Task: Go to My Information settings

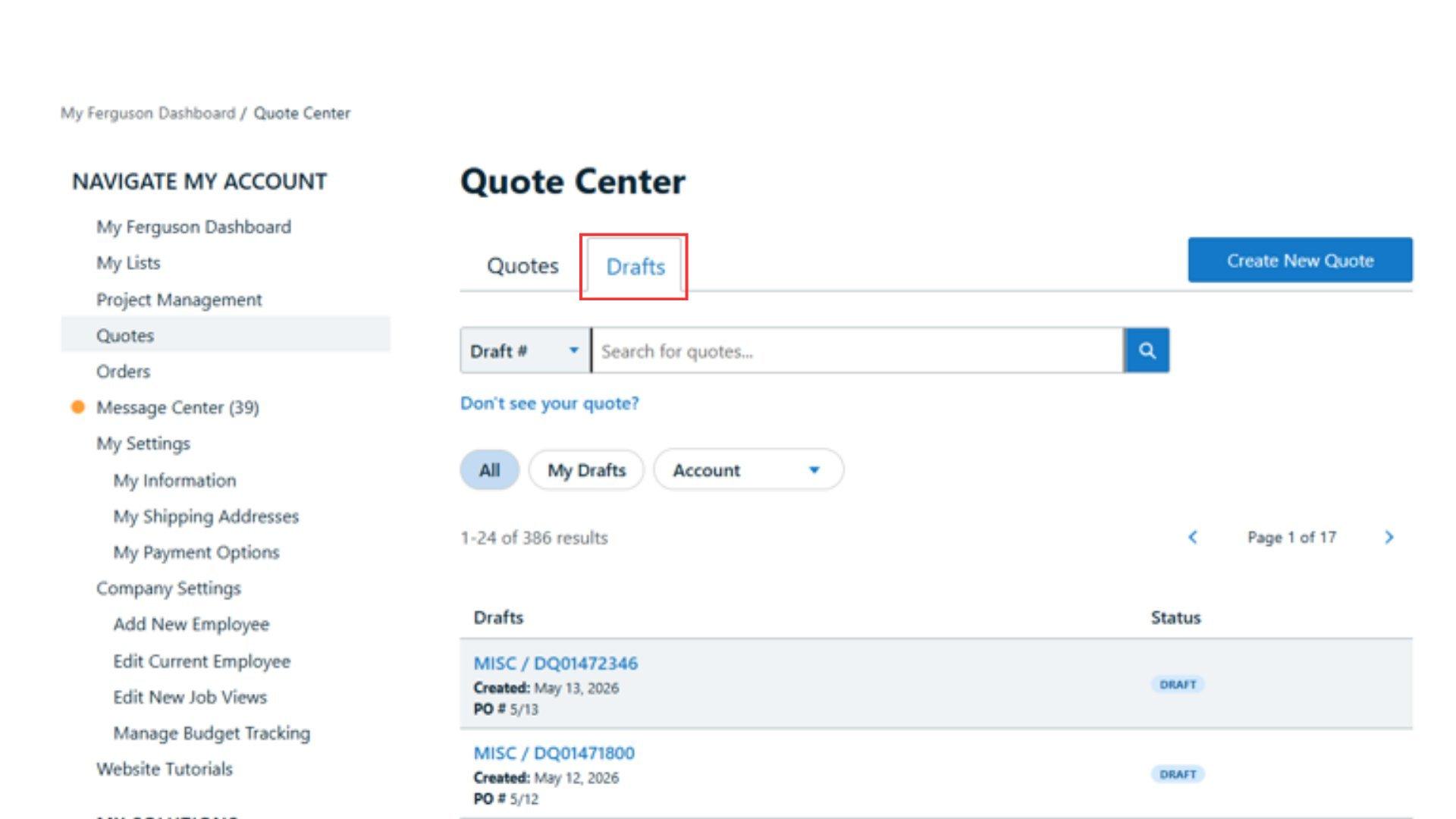Action: (174, 481)
